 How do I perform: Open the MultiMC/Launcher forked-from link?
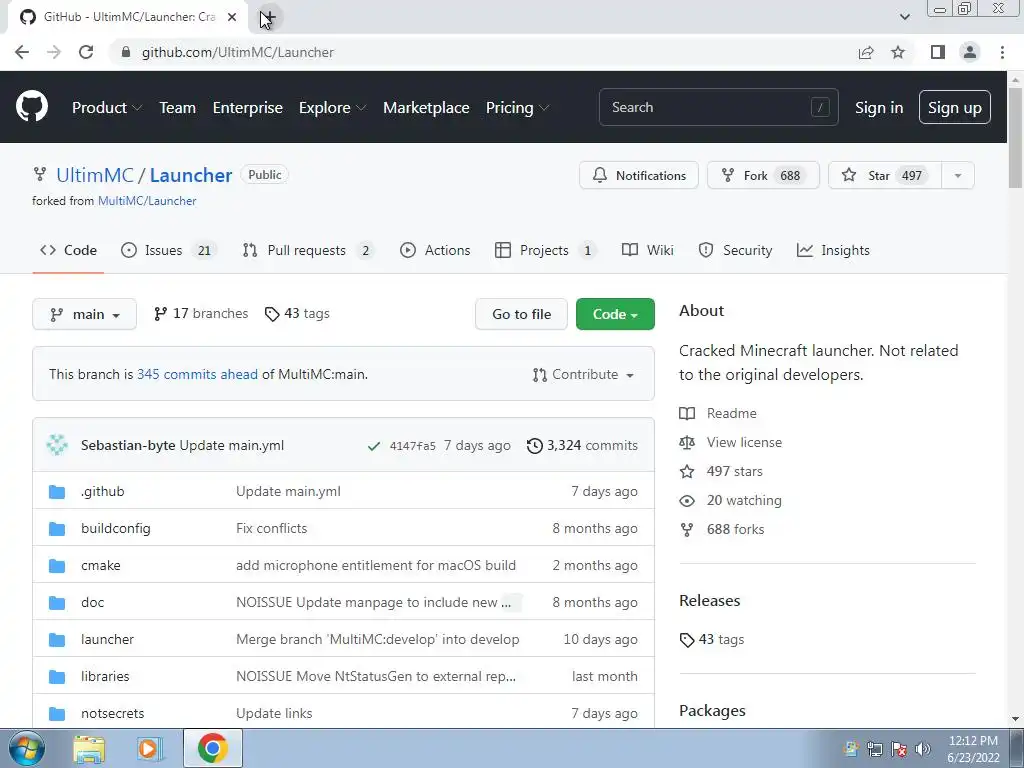click(x=147, y=201)
